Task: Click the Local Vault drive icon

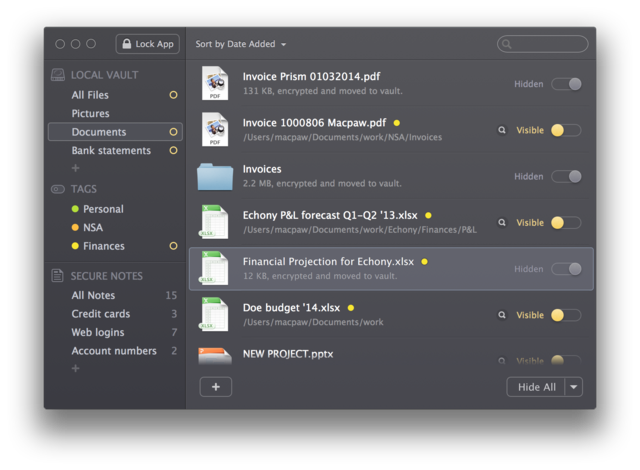Action: point(58,75)
